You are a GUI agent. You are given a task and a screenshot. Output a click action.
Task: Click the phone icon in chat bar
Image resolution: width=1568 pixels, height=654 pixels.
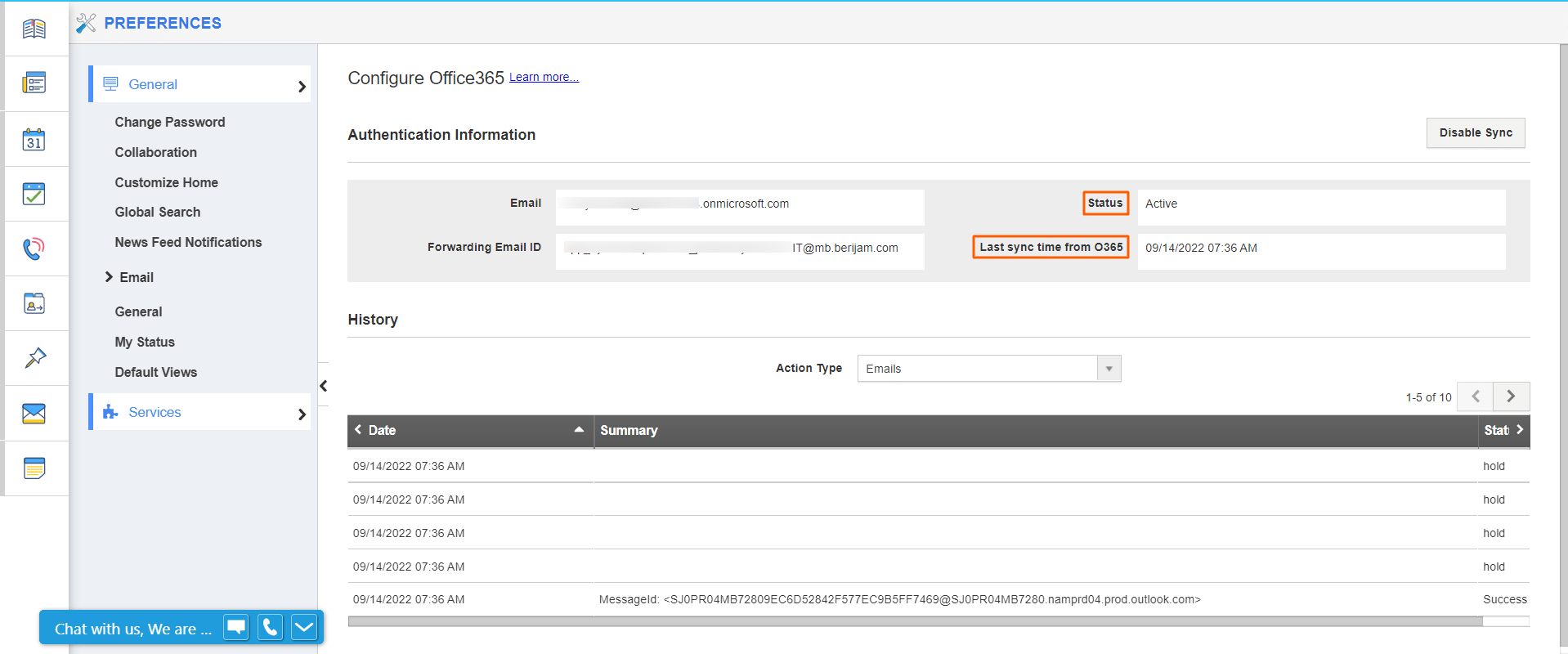270,628
